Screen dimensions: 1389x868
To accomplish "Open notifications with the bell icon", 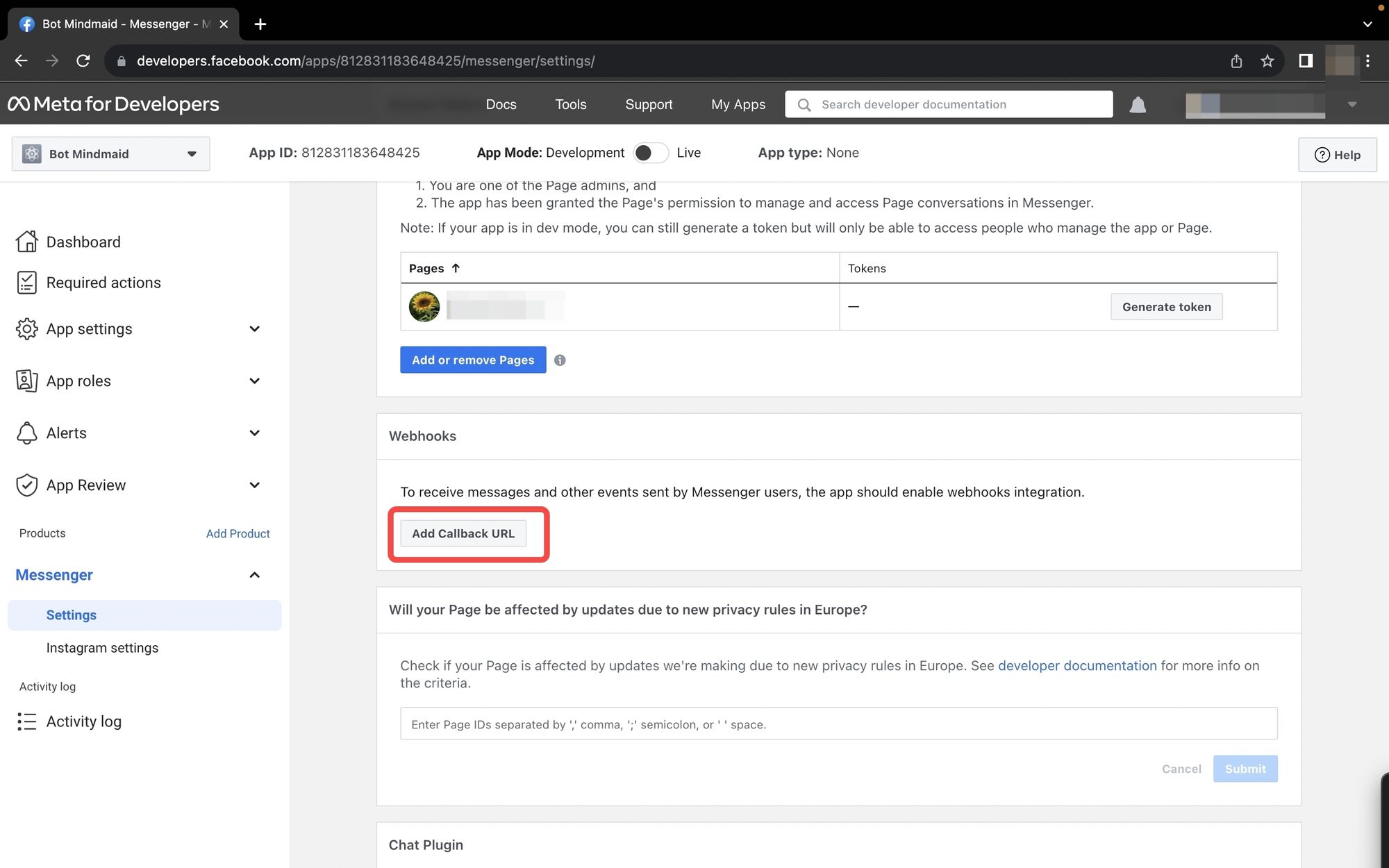I will 1138,105.
